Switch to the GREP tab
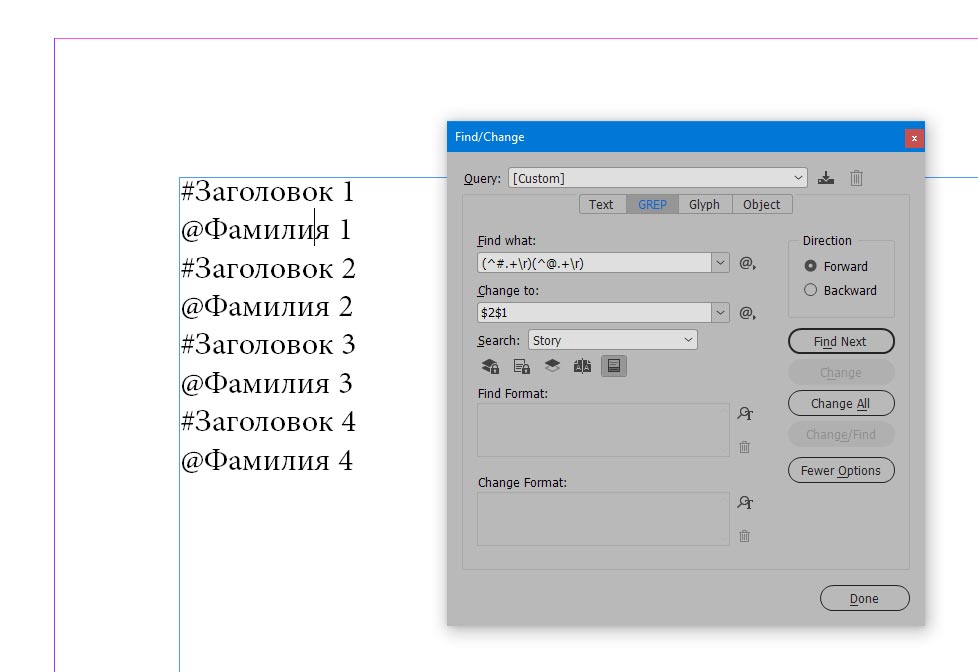978x672 pixels. click(x=652, y=205)
